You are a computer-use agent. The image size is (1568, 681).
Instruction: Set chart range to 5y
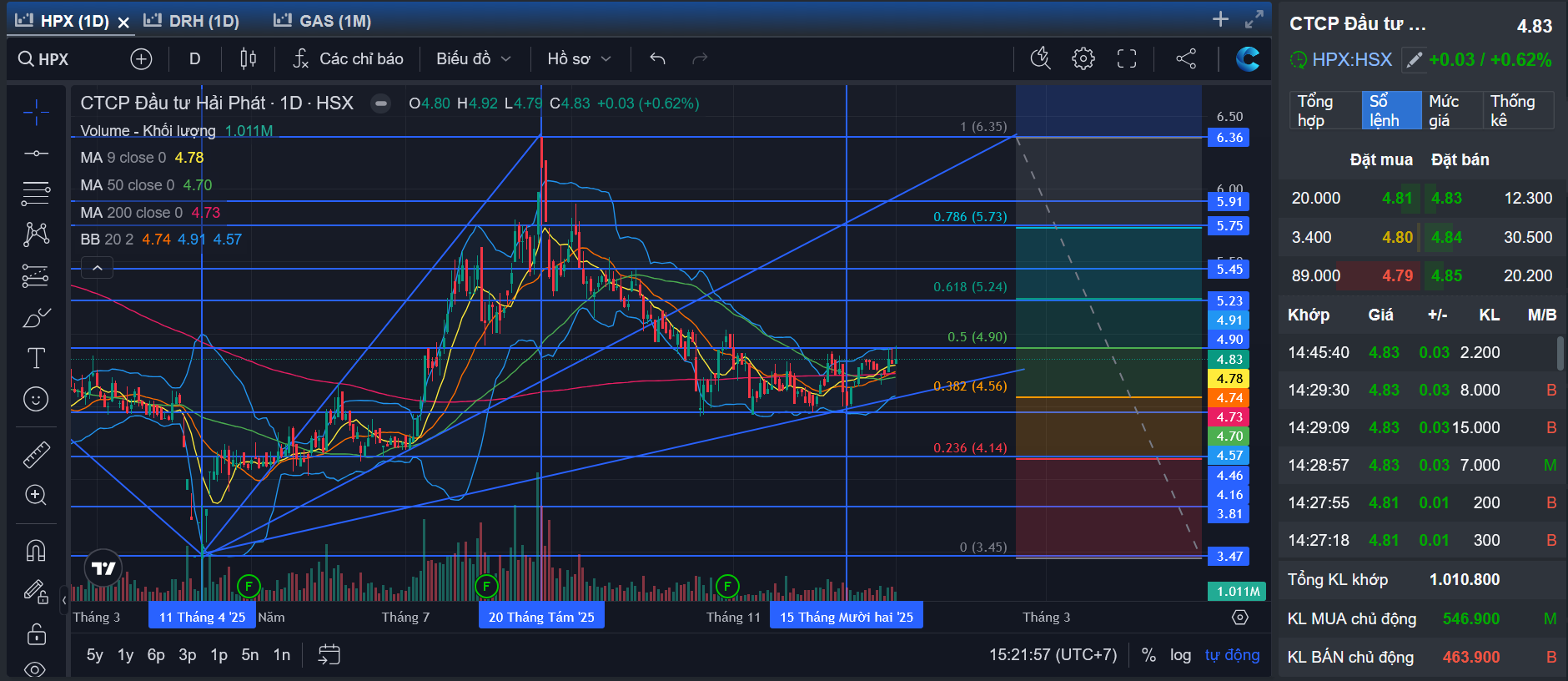click(95, 655)
